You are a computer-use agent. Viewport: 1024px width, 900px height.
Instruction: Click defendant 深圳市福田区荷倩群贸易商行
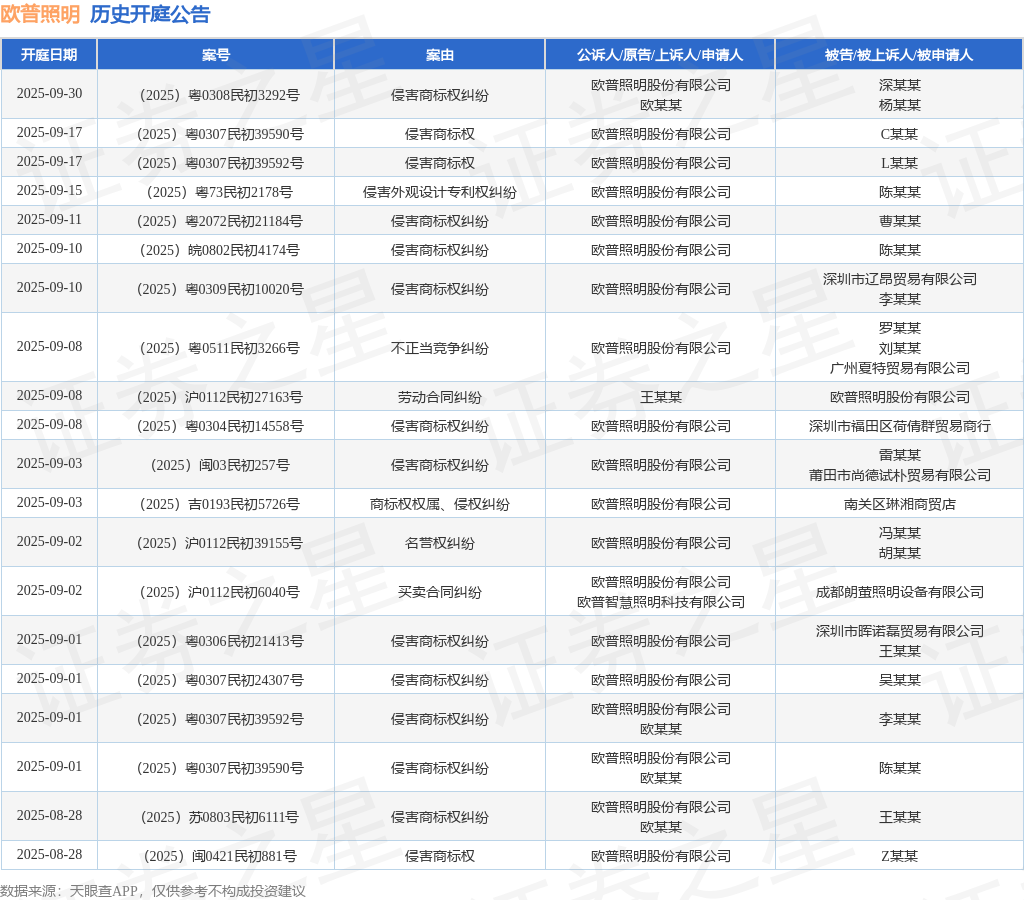(900, 426)
